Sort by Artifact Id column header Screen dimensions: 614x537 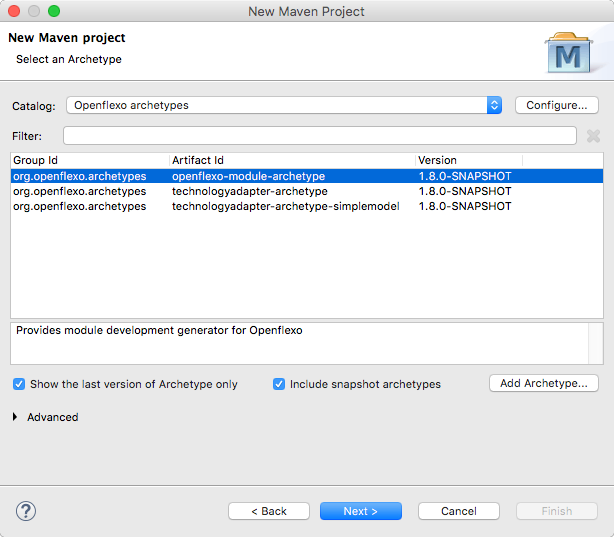pyautogui.click(x=292, y=160)
